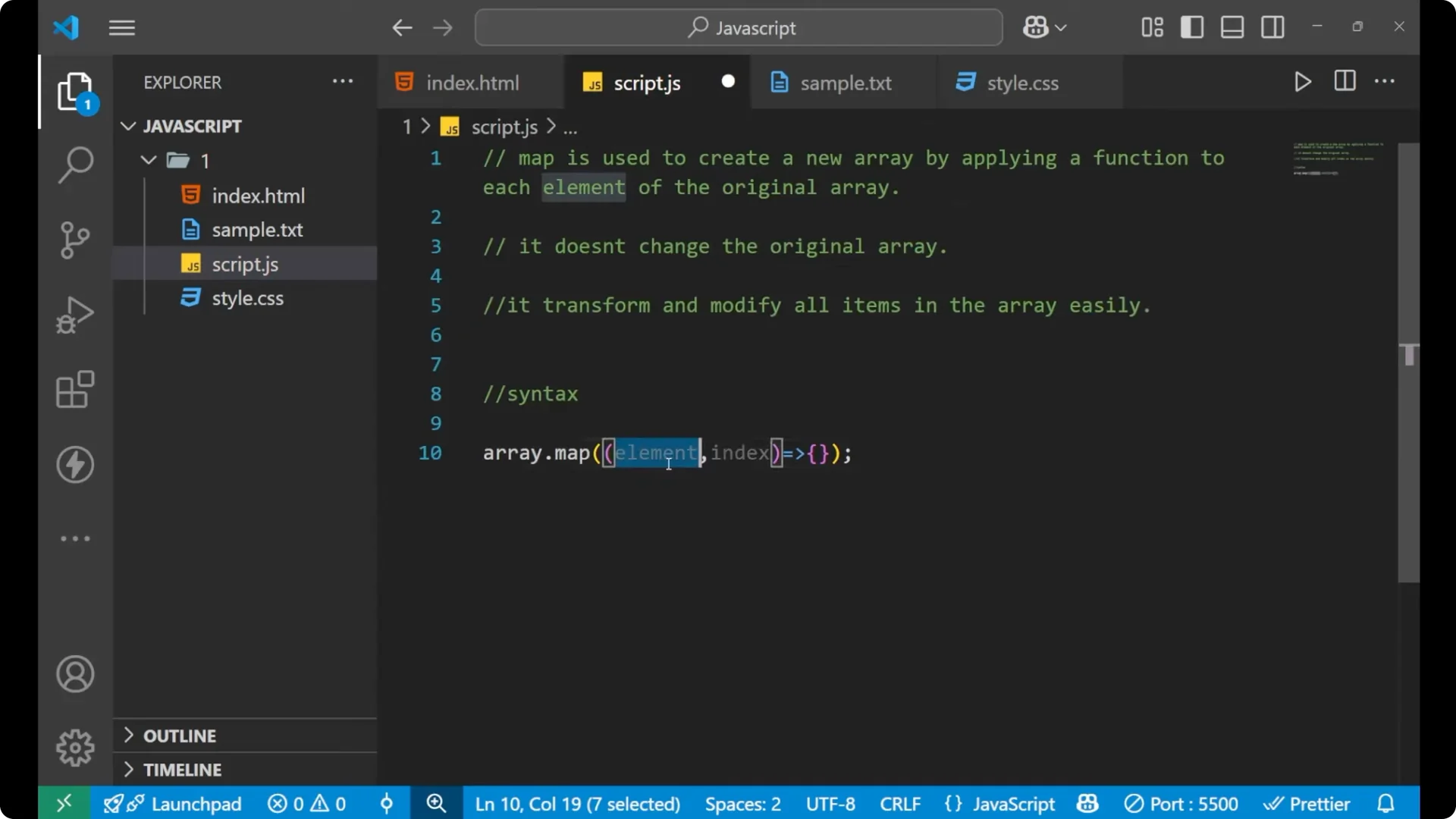Viewport: 1456px width, 819px height.
Task: Select the Source Control icon
Action: click(x=74, y=240)
